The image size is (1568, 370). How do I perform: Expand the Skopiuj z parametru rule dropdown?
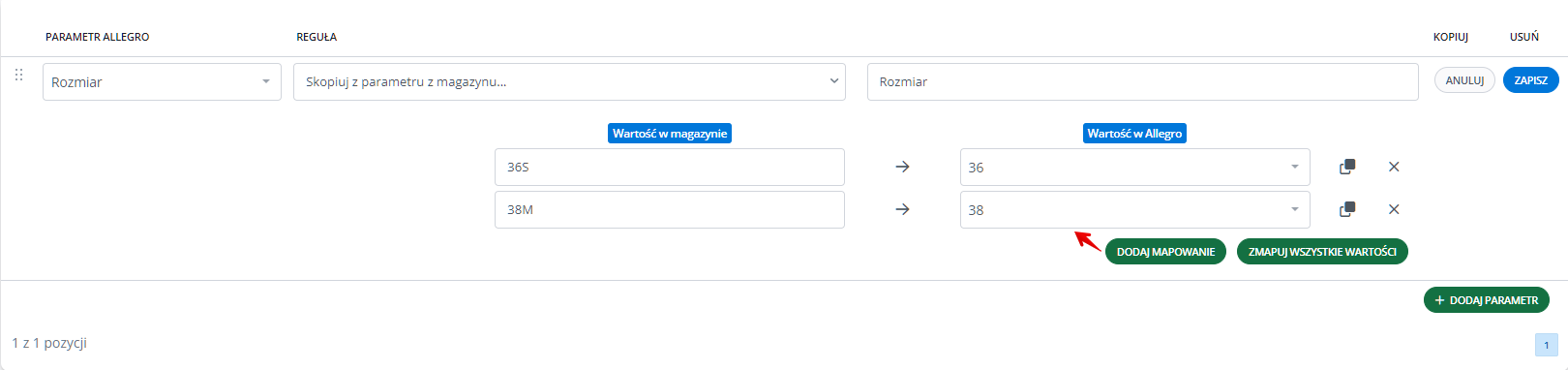click(569, 82)
